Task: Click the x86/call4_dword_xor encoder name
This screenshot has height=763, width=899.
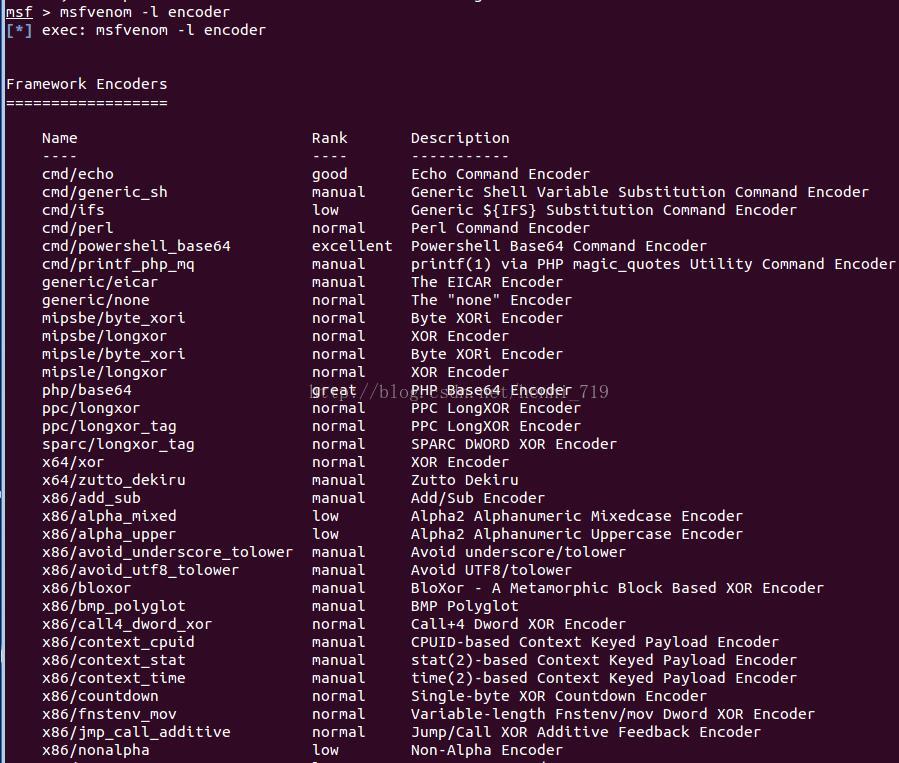Action: point(127,624)
